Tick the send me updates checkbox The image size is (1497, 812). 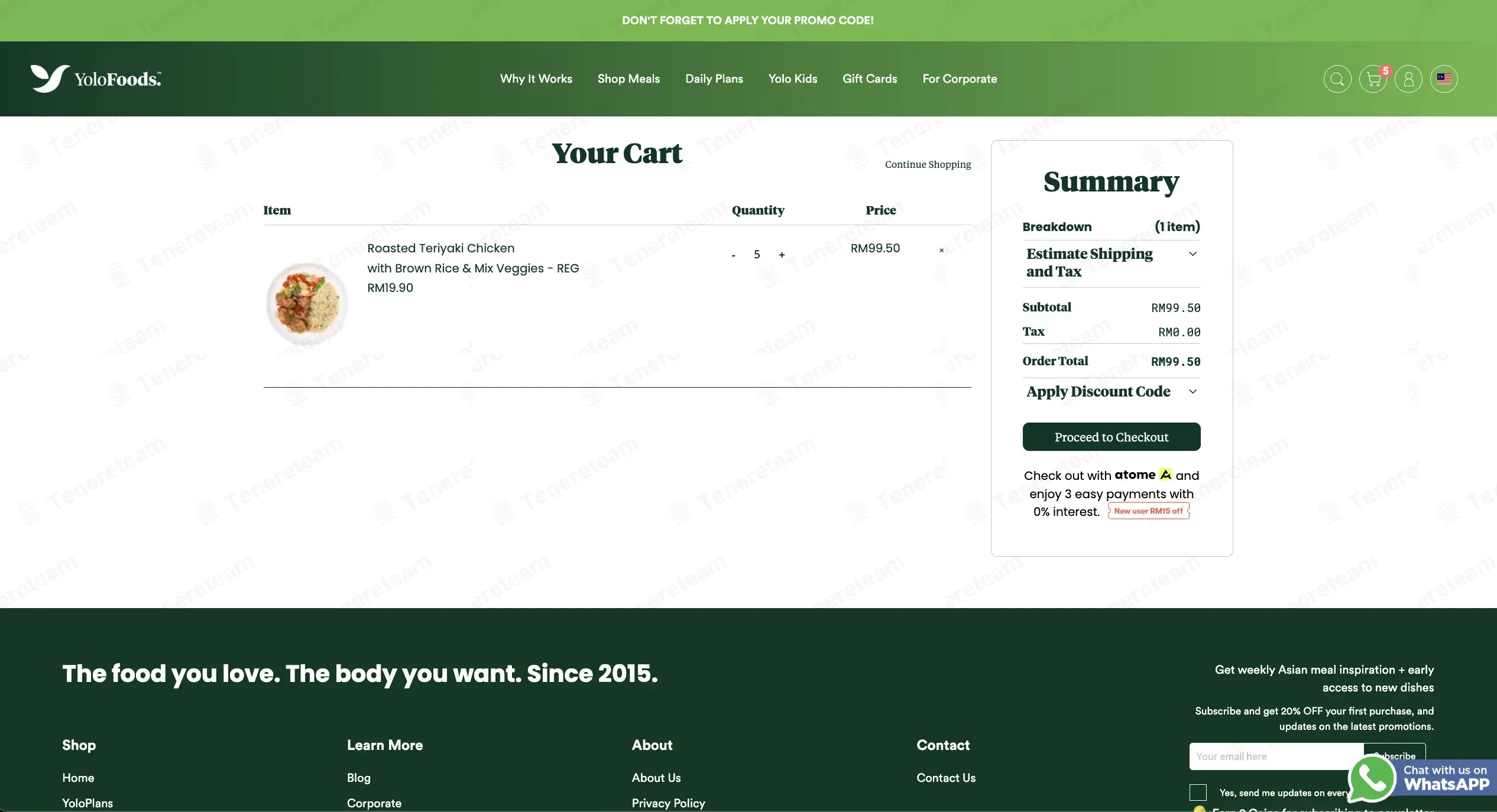1198,792
